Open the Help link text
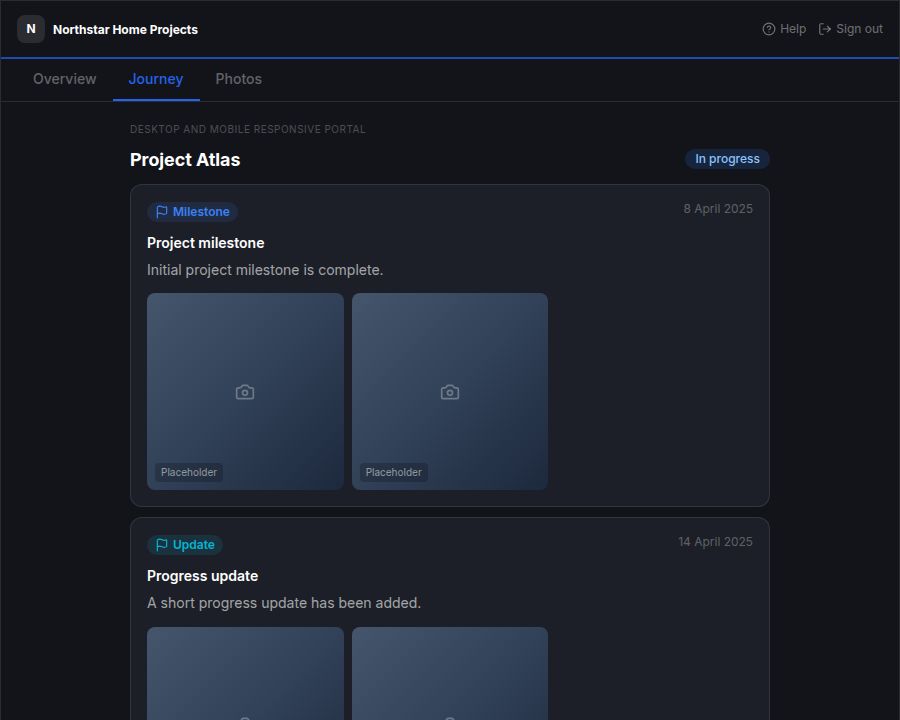Image resolution: width=900 pixels, height=720 pixels. point(793,29)
